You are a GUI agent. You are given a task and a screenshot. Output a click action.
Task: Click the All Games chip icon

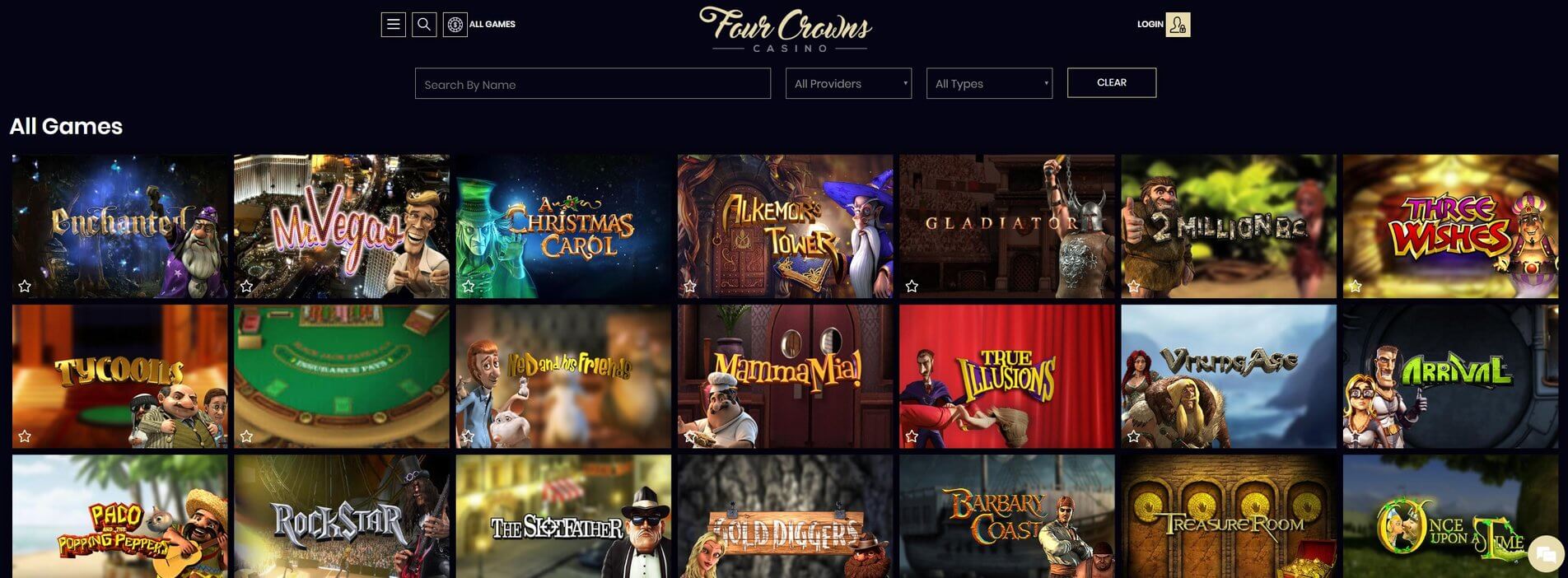coord(455,25)
